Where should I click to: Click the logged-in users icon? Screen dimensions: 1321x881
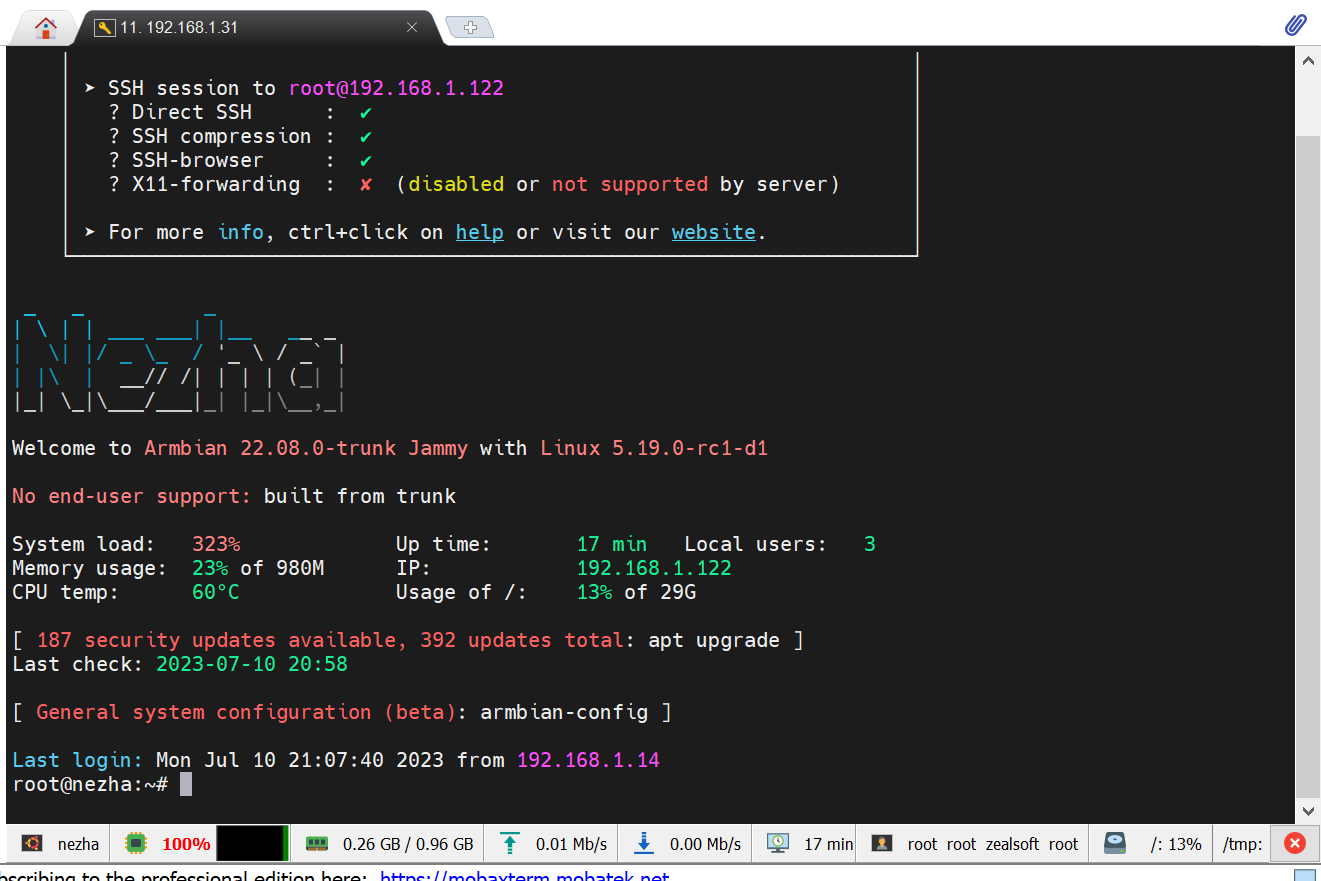click(x=882, y=844)
